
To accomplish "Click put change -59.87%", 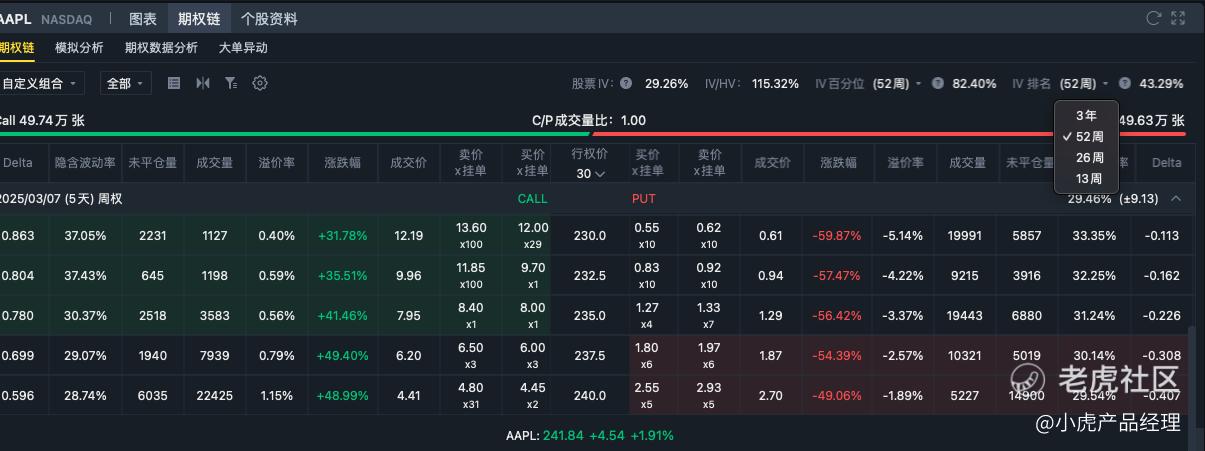I will (x=838, y=236).
